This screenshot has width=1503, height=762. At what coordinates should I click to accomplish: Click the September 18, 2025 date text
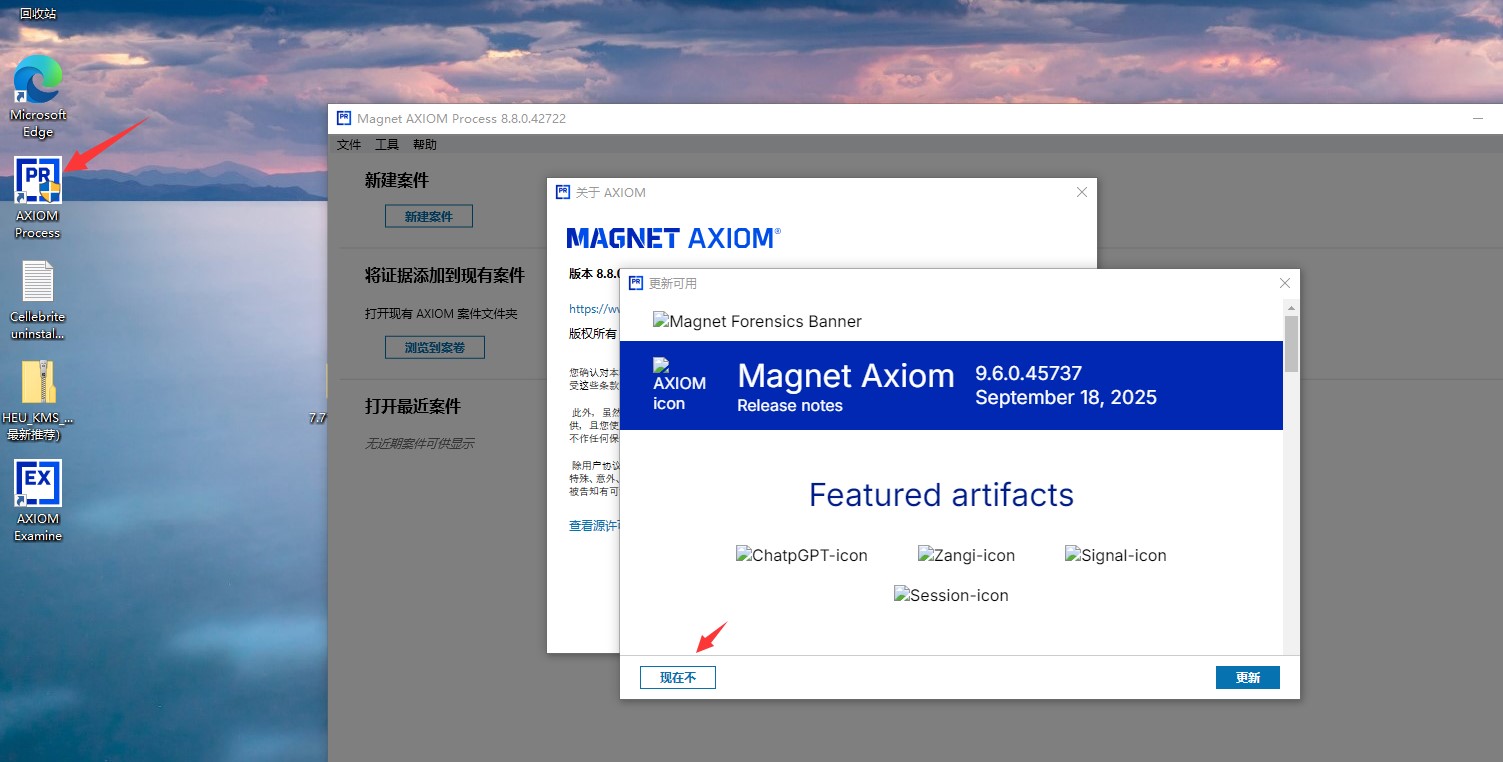coord(1066,397)
